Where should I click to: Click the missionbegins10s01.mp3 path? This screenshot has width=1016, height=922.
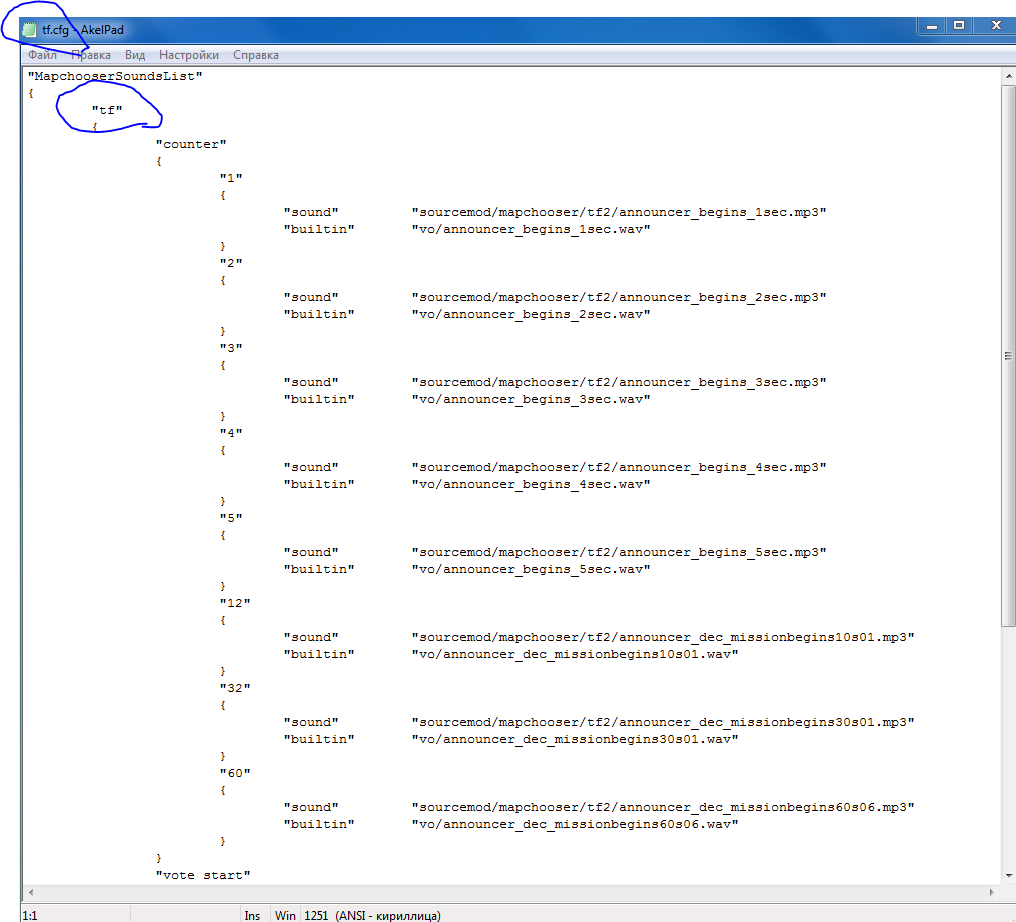click(663, 638)
